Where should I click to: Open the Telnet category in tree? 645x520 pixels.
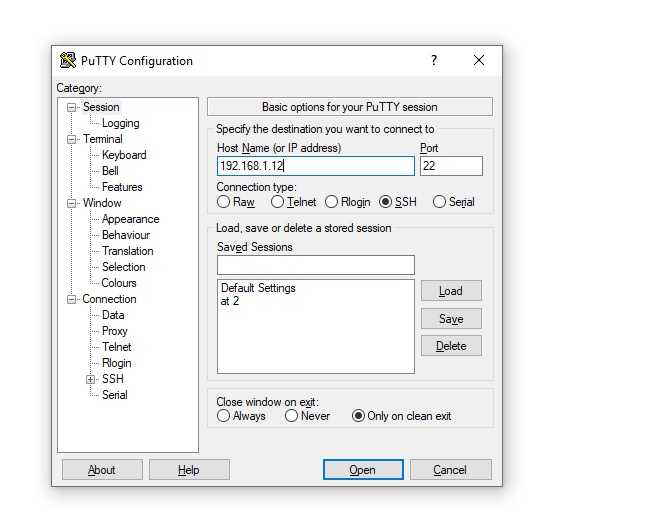[x=116, y=347]
